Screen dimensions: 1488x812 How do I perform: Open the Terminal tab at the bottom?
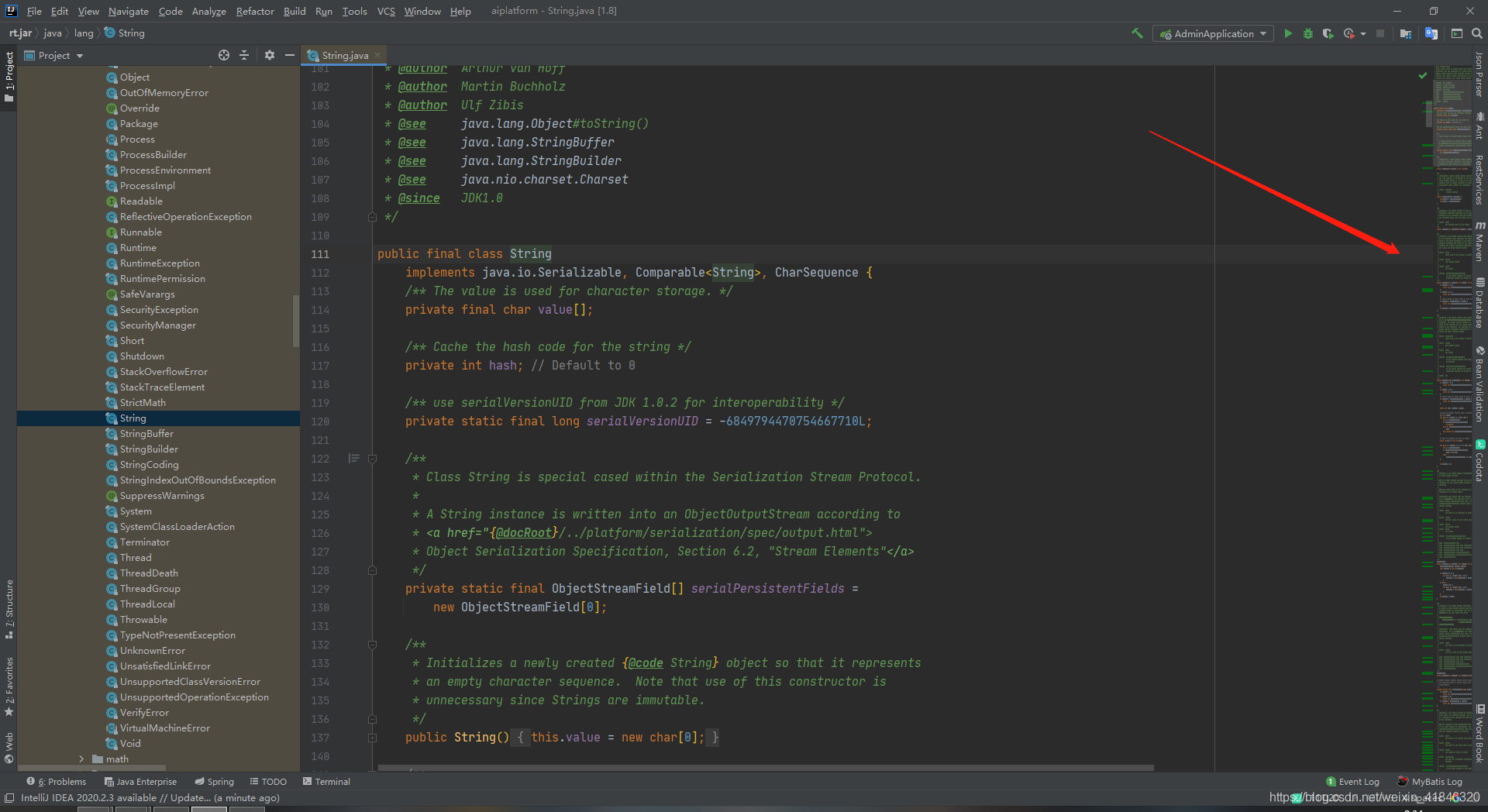[x=326, y=782]
